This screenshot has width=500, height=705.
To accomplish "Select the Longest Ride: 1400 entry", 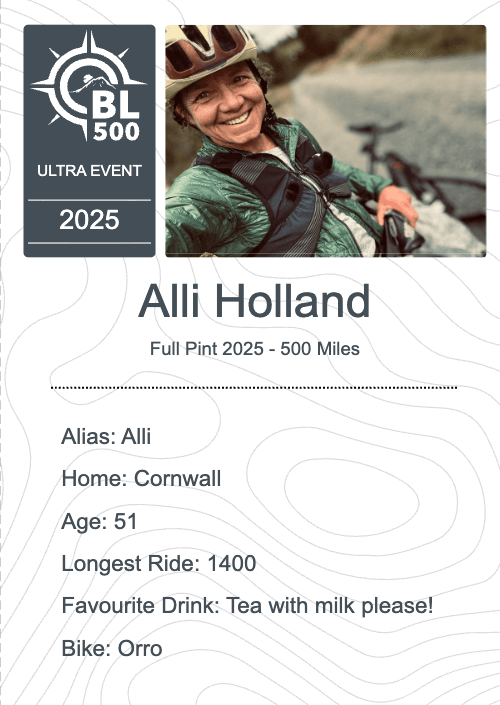I will coord(159,563).
